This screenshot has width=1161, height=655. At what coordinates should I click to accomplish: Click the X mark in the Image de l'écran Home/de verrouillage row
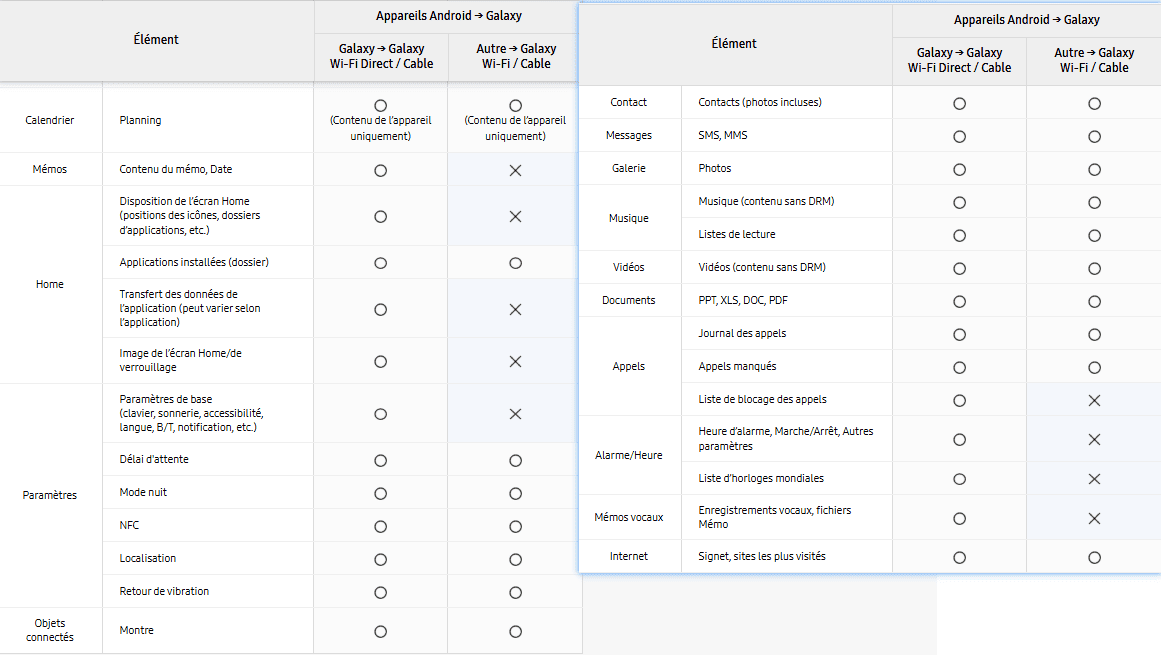pyautogui.click(x=515, y=361)
